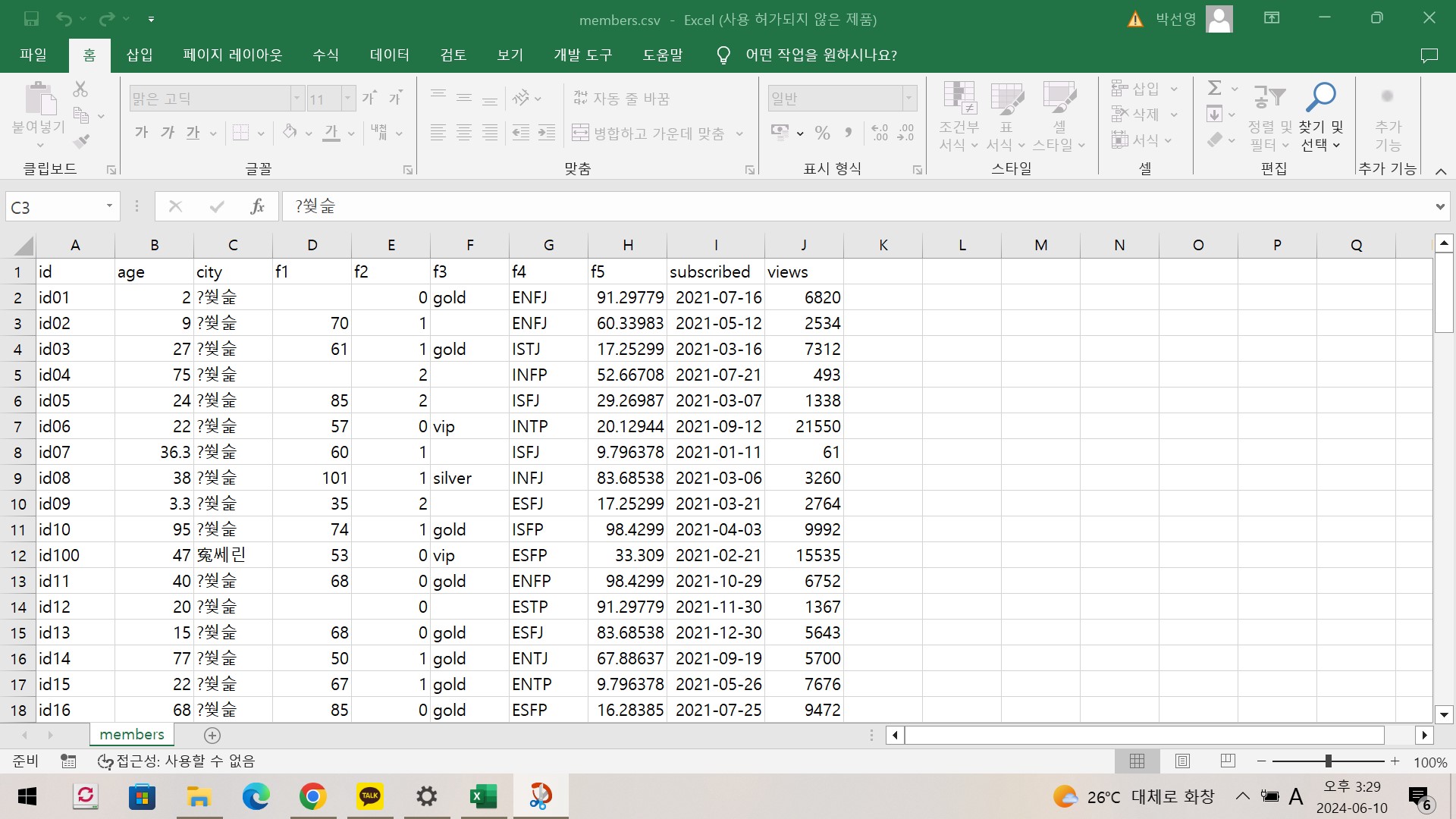Toggle Wrap Text option
1456x819 pixels.
tap(621, 99)
